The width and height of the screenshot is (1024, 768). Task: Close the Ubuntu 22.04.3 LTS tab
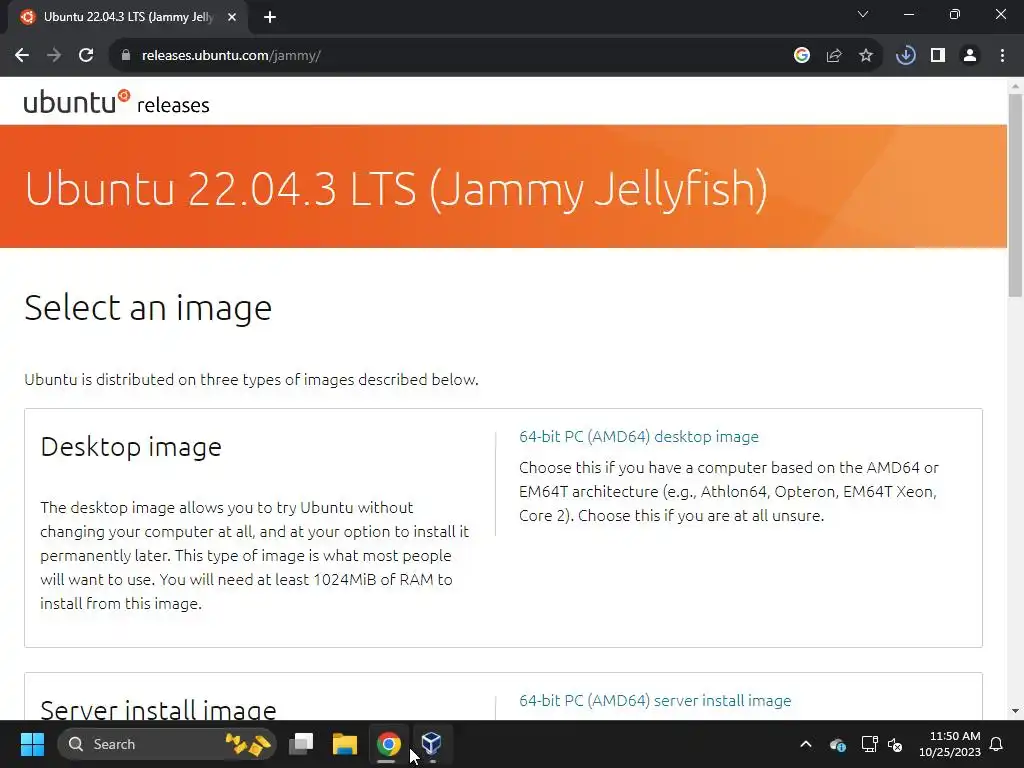(232, 17)
